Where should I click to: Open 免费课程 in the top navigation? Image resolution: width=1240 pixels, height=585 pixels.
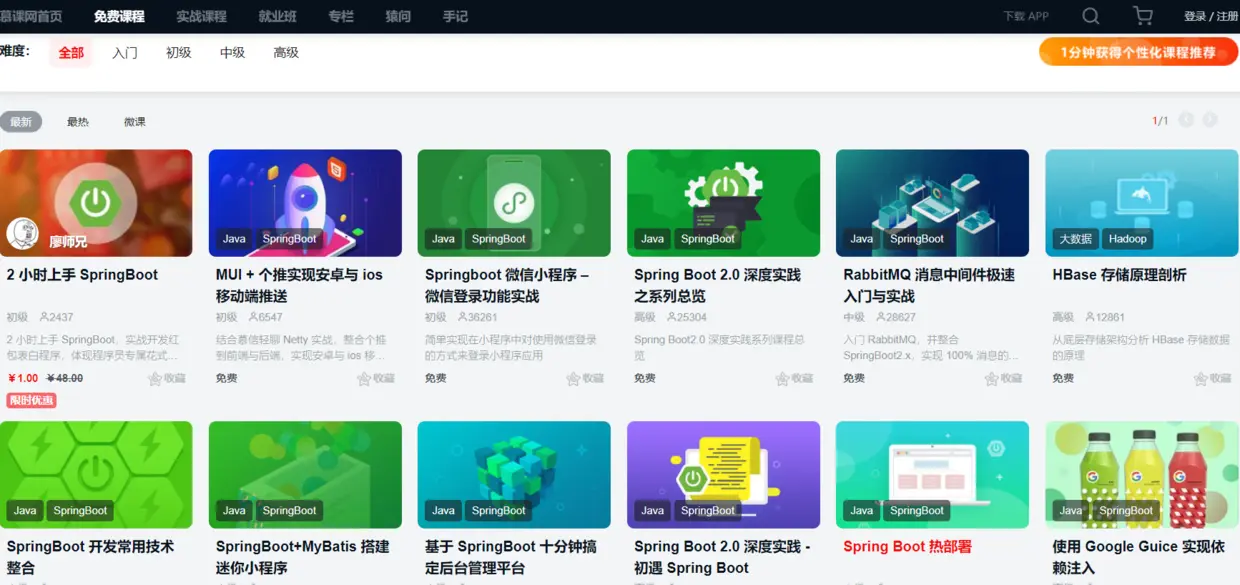(119, 16)
